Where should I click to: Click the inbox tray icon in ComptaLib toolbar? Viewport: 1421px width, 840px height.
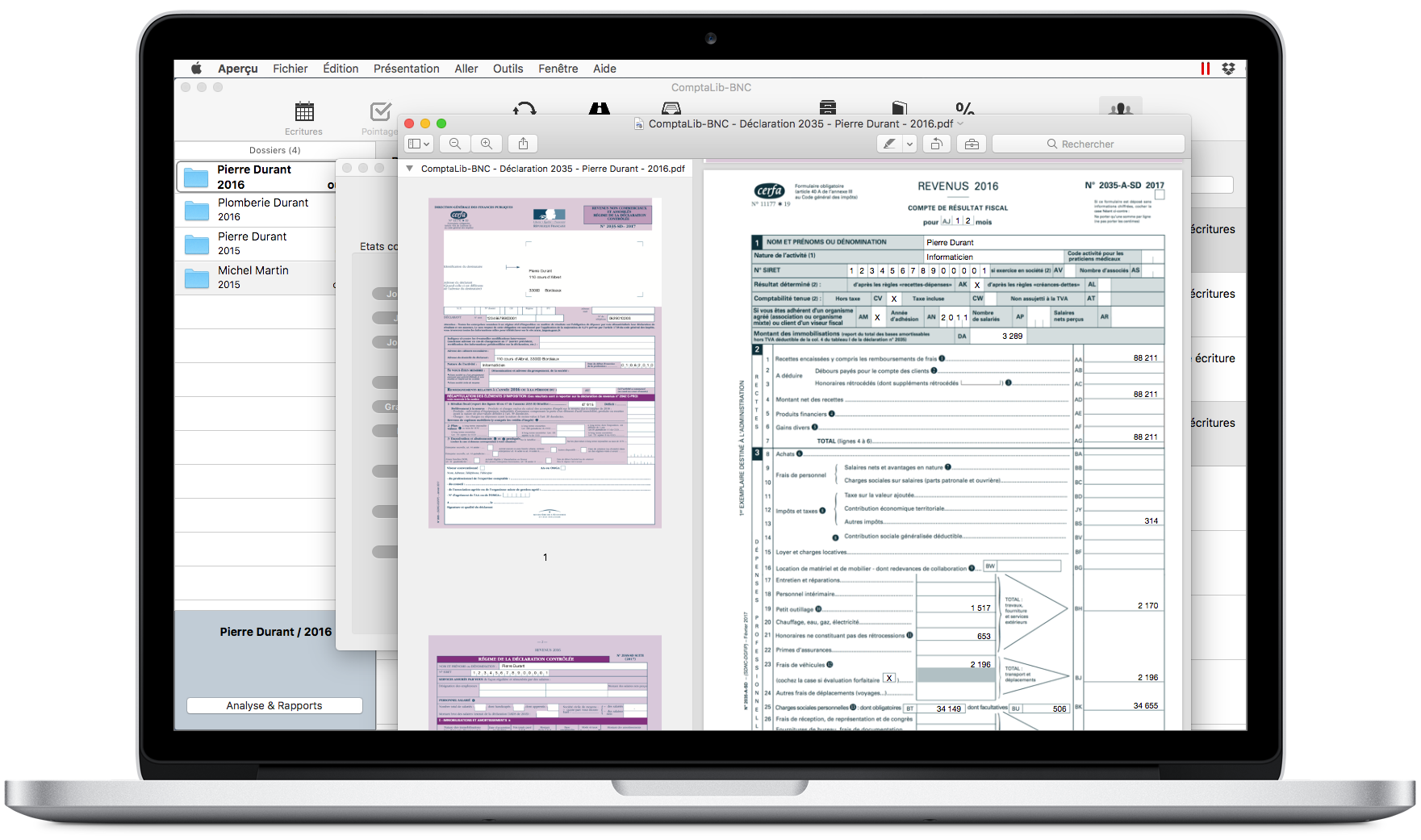pos(671,108)
